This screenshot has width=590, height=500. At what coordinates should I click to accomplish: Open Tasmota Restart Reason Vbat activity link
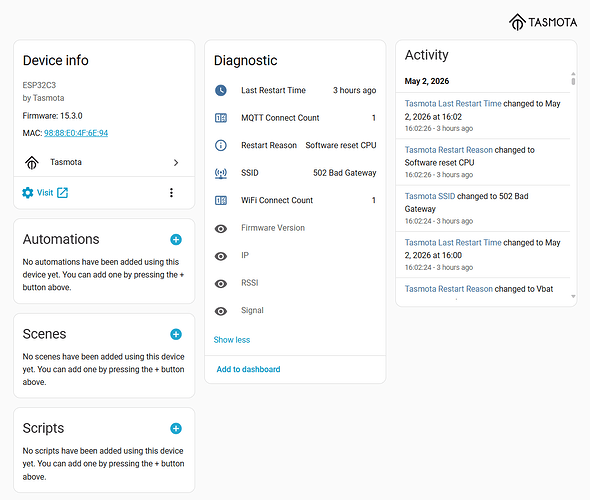click(449, 289)
